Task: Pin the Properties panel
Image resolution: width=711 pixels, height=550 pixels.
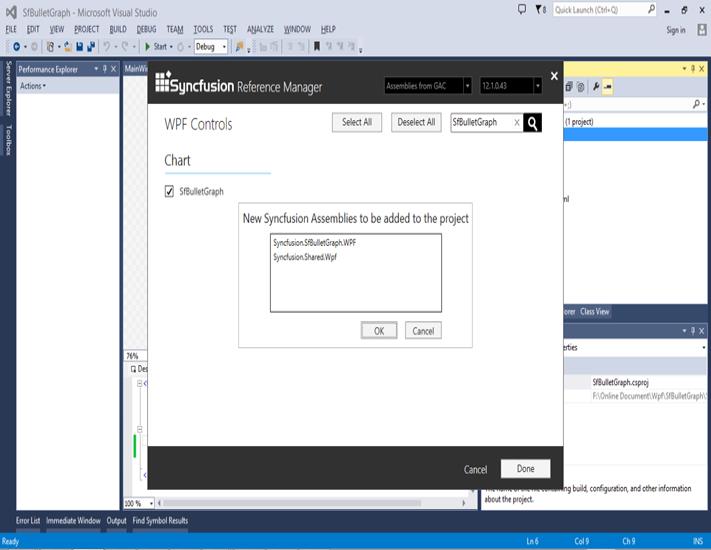Action: click(692, 331)
